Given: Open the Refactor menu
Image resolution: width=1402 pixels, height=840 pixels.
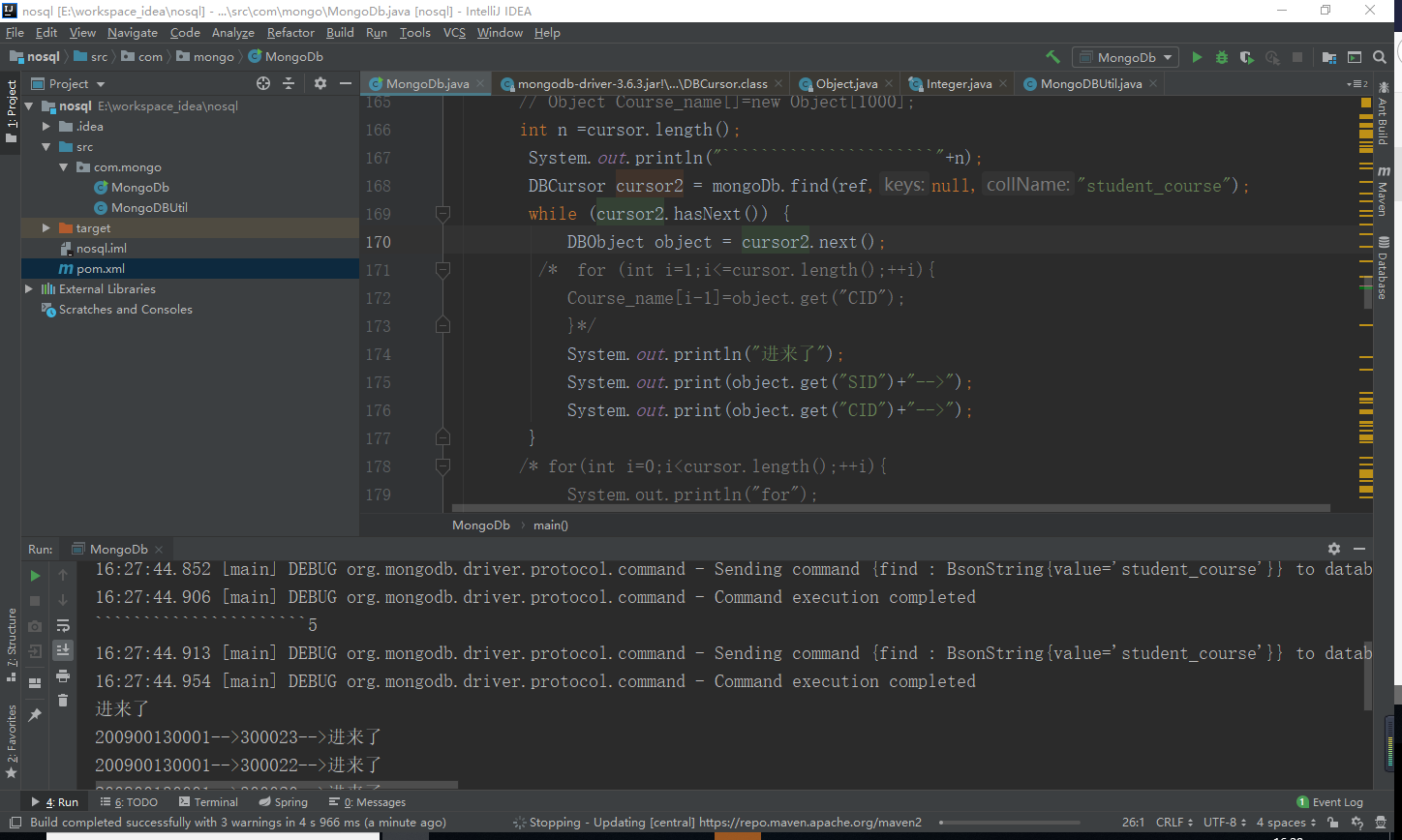Looking at the screenshot, I should click(291, 32).
